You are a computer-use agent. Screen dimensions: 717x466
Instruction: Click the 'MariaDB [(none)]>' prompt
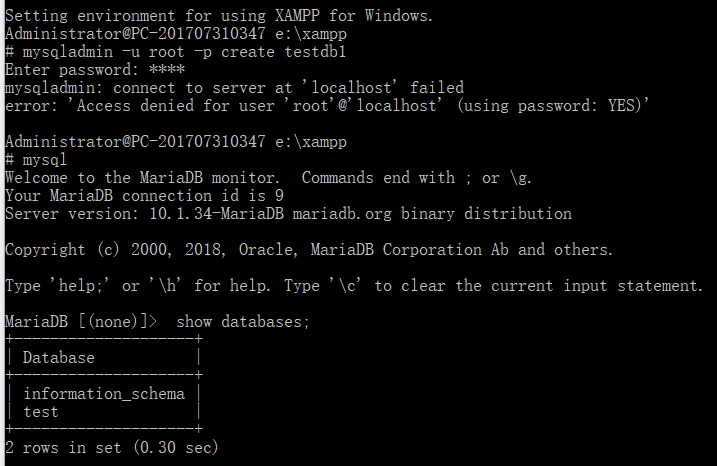coord(81,322)
